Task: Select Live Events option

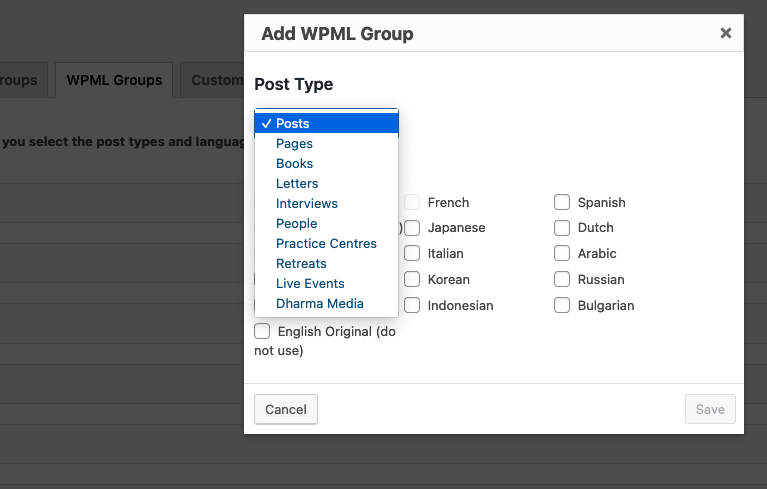Action: click(x=326, y=284)
